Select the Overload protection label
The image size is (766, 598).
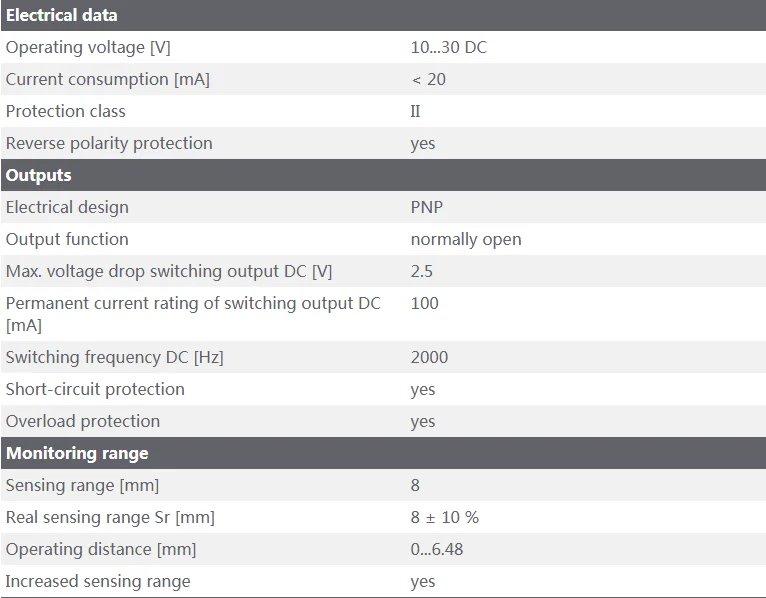[x=83, y=421]
